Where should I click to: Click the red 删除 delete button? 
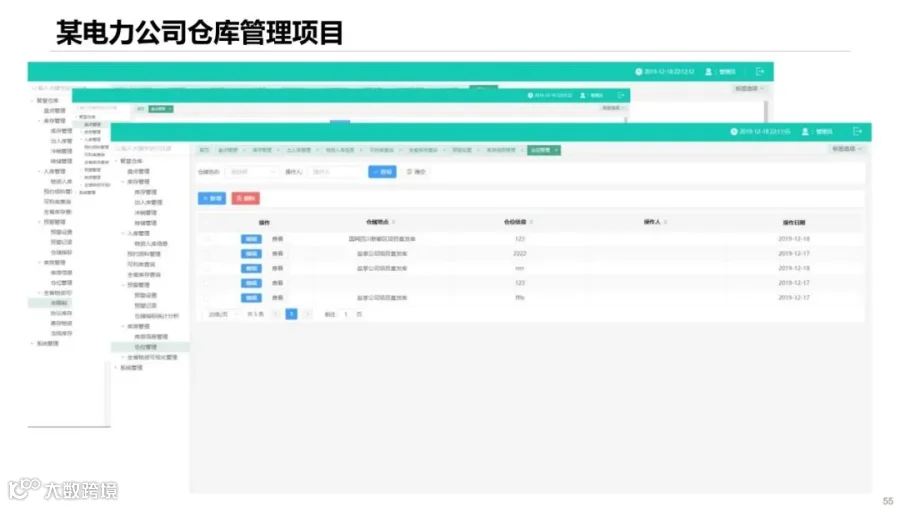(x=246, y=198)
